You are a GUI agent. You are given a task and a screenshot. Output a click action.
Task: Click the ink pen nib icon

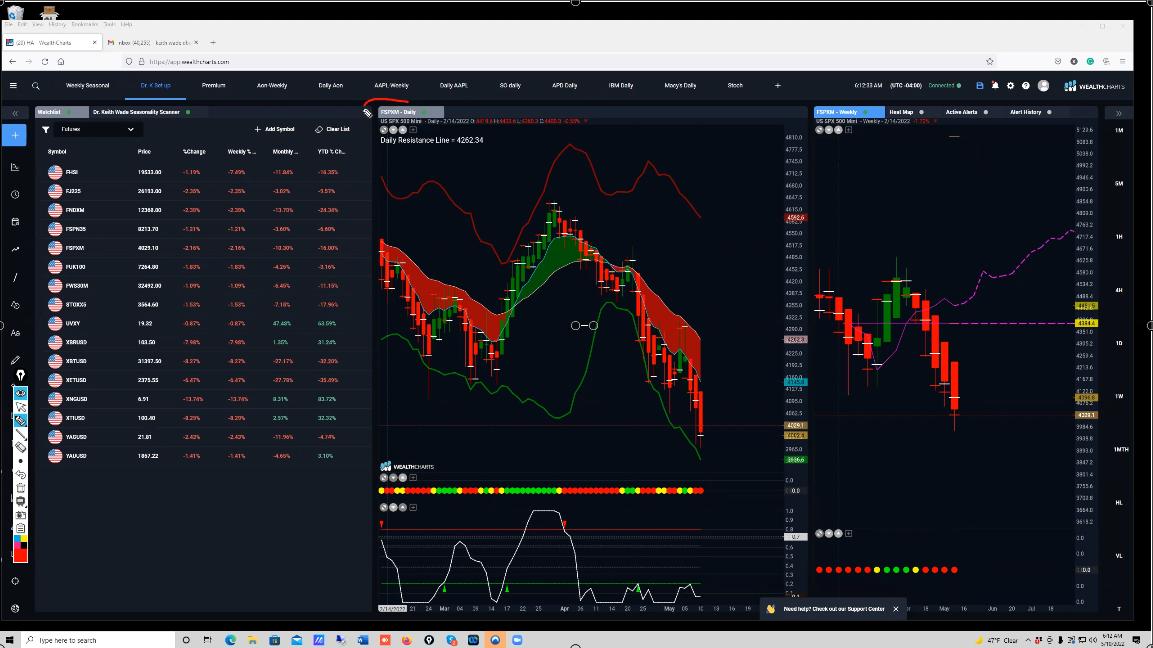point(21,375)
